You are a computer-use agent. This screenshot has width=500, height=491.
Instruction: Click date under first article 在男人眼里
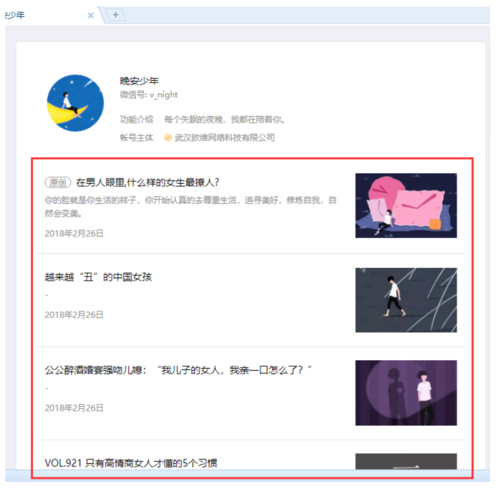[74, 233]
